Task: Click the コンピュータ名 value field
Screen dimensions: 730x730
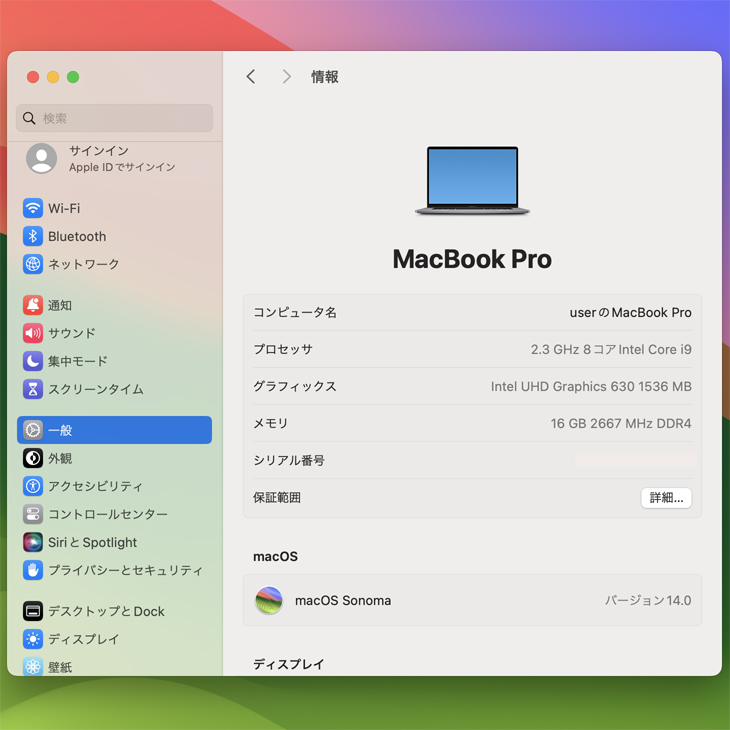Action: click(630, 312)
